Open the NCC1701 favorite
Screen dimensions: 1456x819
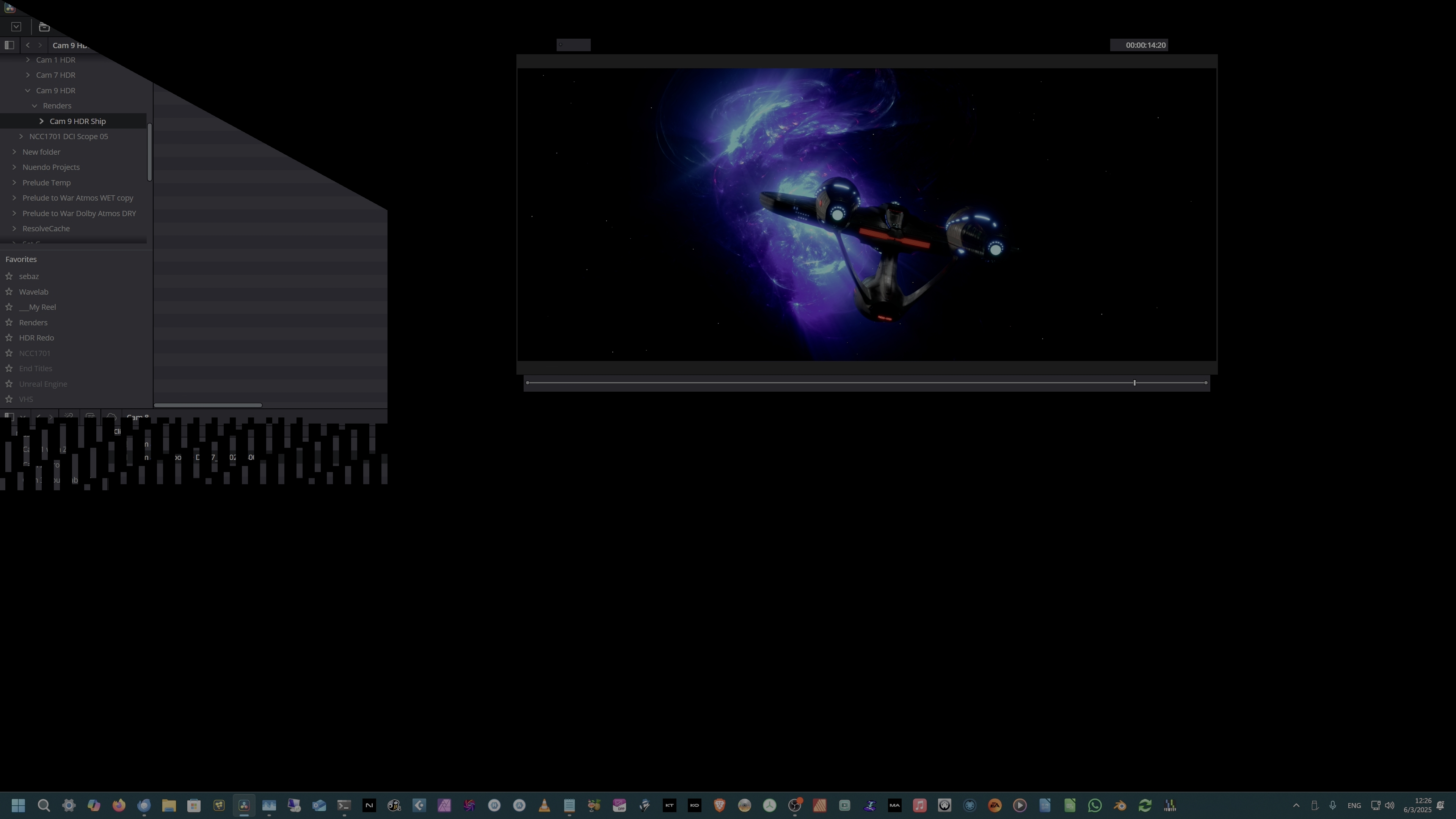click(35, 353)
